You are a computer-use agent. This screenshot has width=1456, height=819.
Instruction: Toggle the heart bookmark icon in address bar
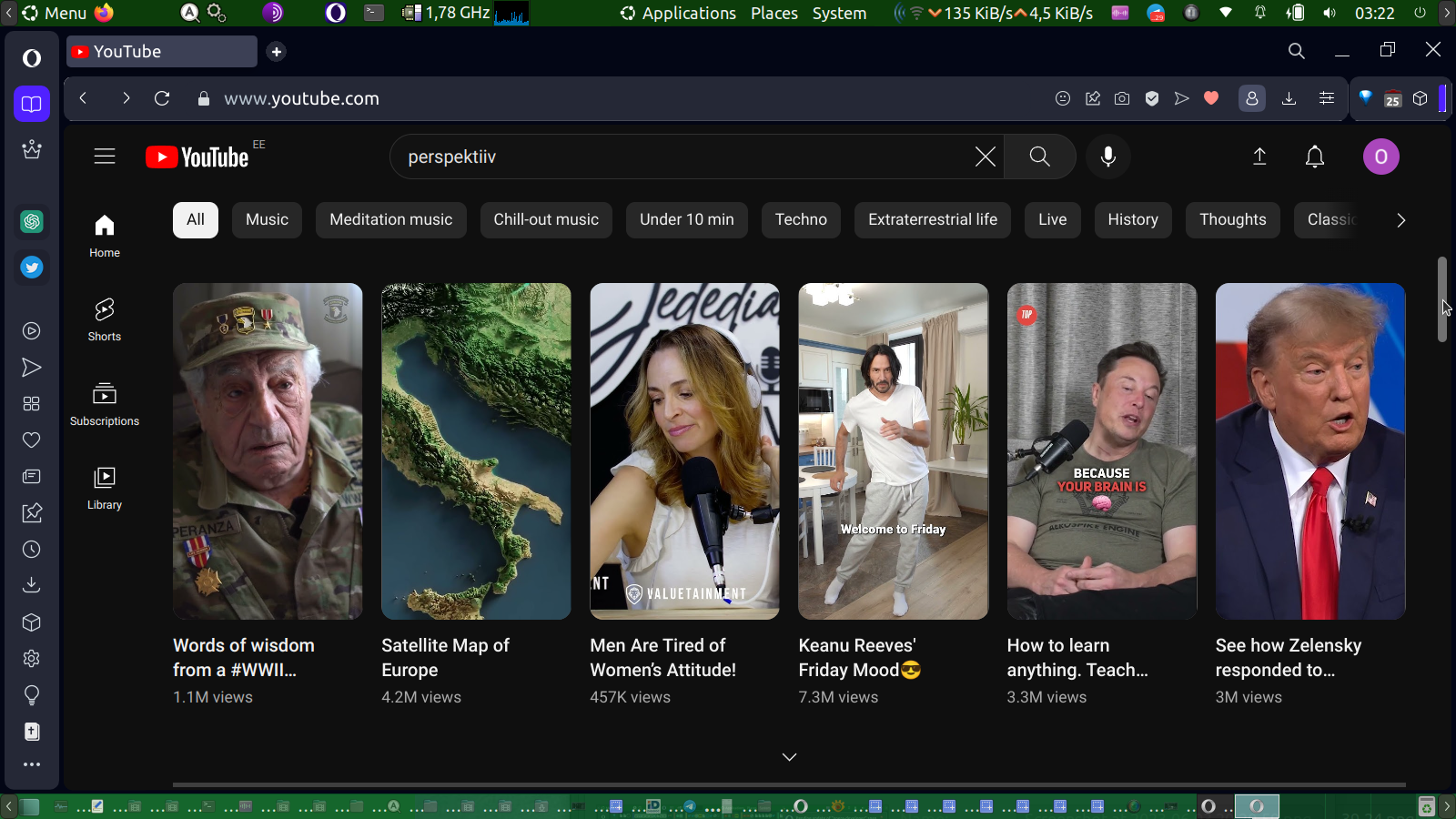[x=1211, y=98]
